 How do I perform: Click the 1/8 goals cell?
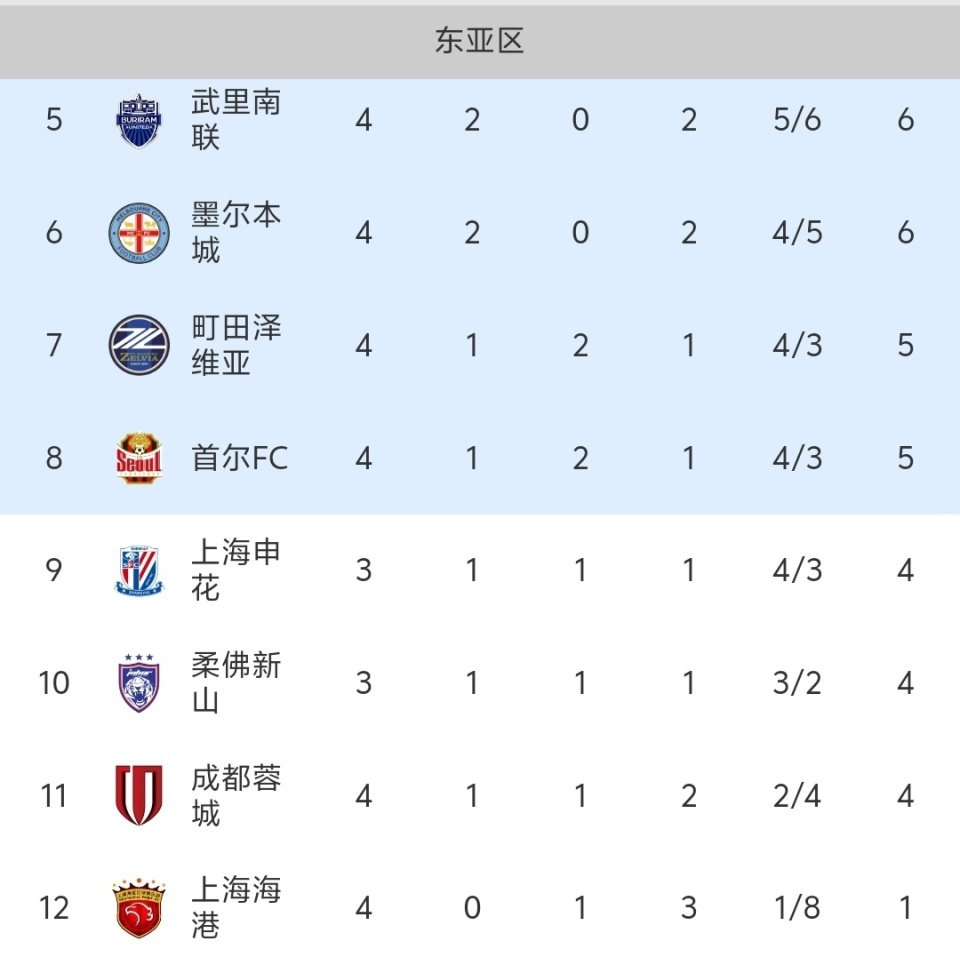[797, 908]
